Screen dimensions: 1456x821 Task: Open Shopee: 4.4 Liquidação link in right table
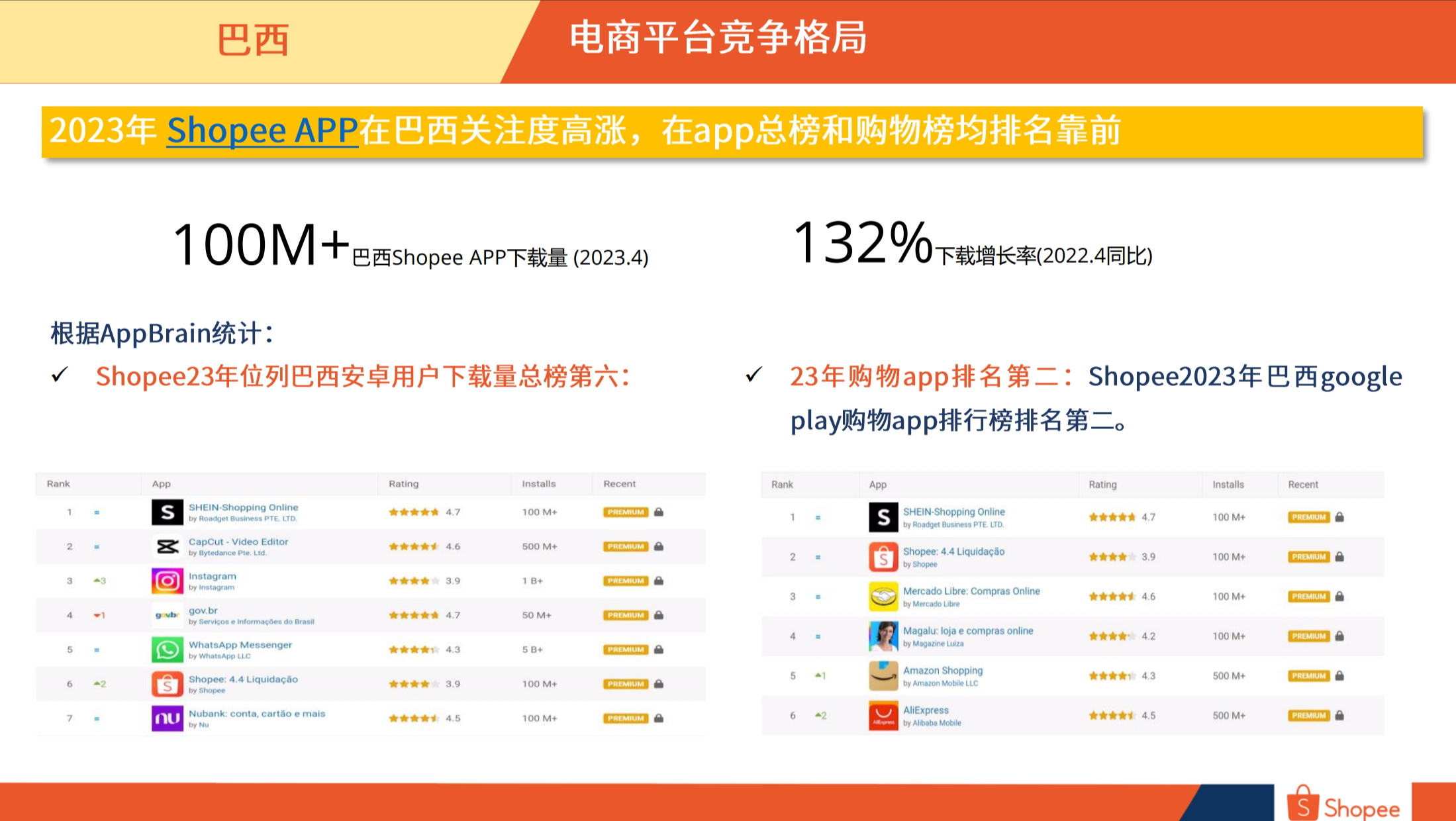954,552
